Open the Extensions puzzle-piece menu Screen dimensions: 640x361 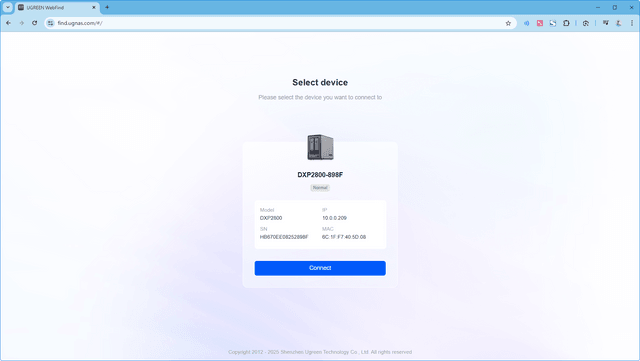click(566, 23)
